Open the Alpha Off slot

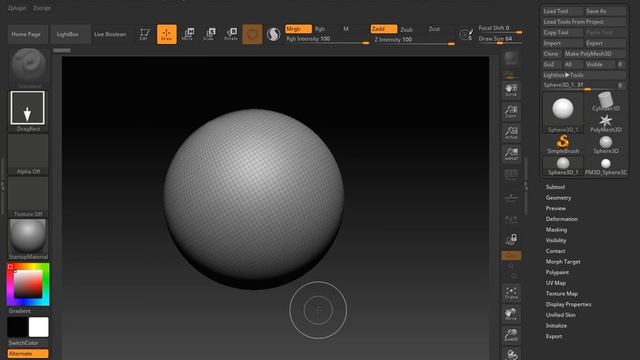click(x=28, y=154)
